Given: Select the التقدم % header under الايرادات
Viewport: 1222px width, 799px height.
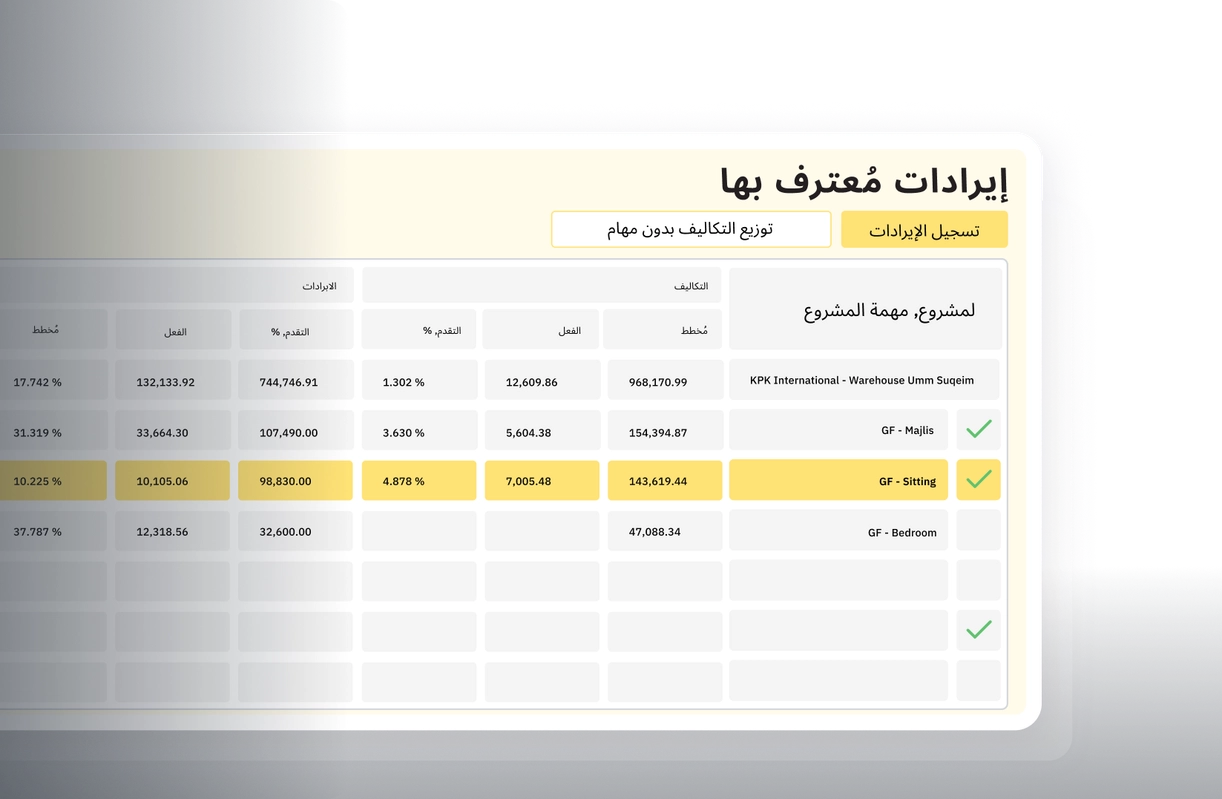Looking at the screenshot, I should pyautogui.click(x=295, y=329).
